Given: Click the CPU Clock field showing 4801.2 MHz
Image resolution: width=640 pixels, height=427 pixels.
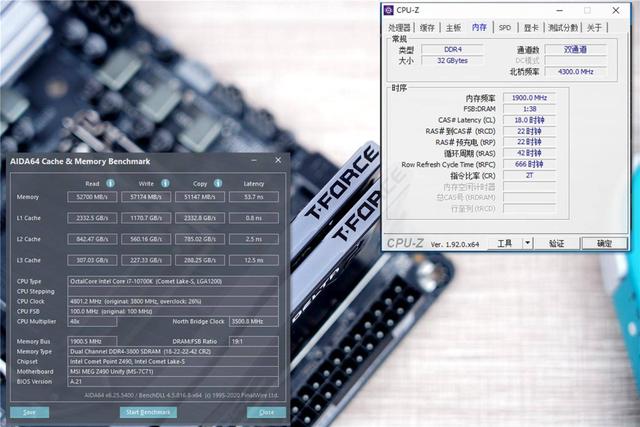Looking at the screenshot, I should tap(173, 301).
